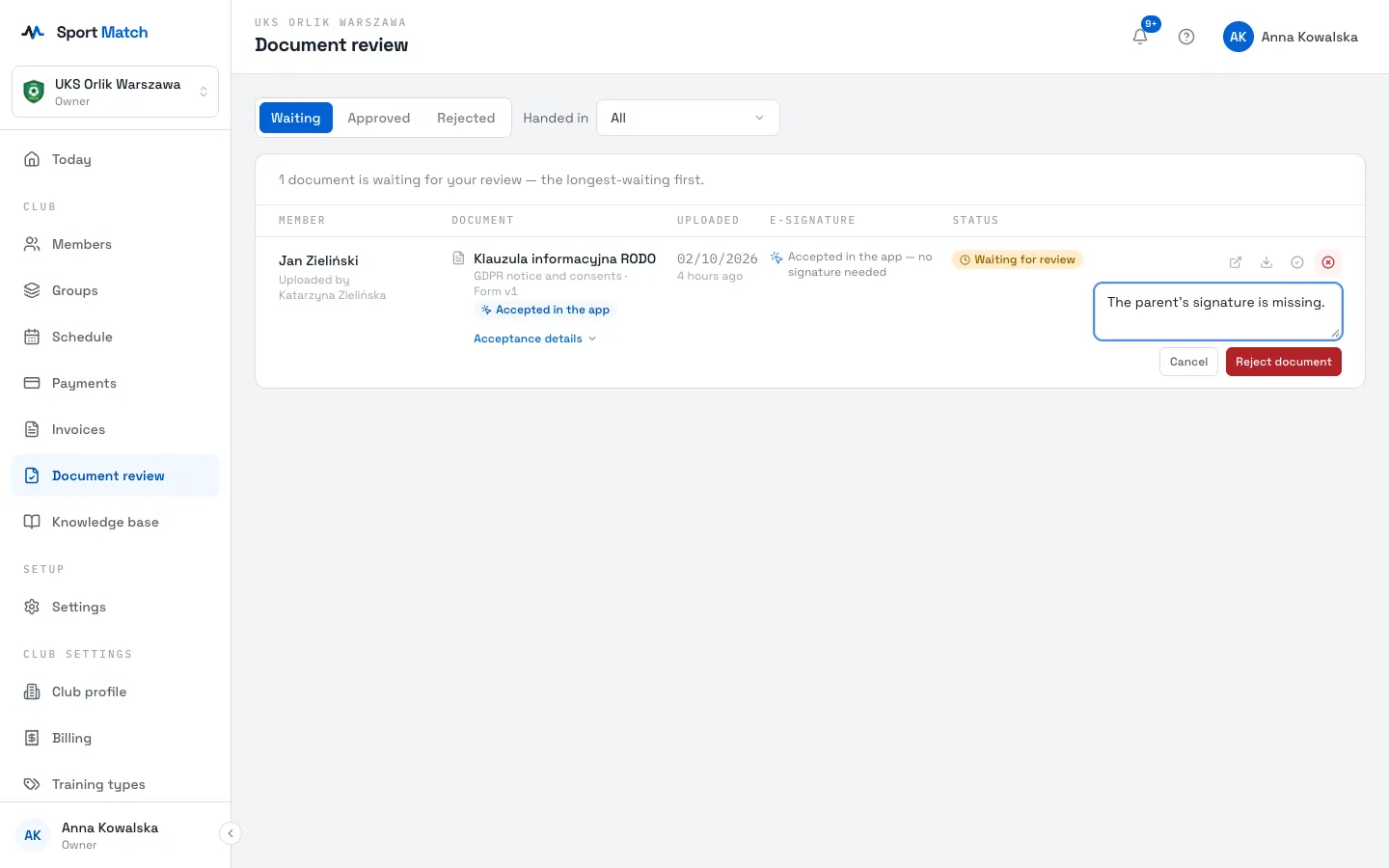The width and height of the screenshot is (1389, 868).
Task: Collapse the sidebar with the arrow button
Action: point(230,833)
